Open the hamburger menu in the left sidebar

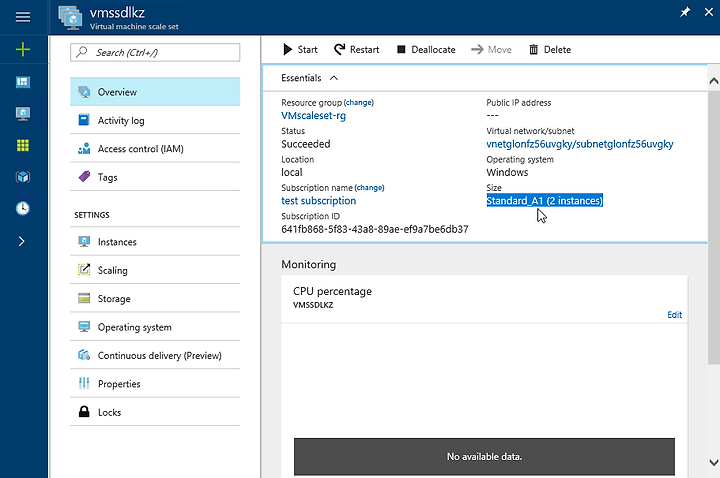pos(22,17)
